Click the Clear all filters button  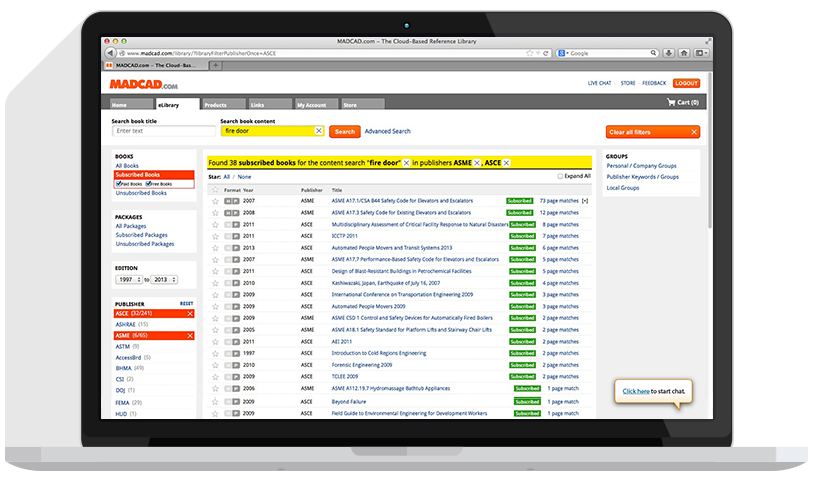(x=653, y=132)
